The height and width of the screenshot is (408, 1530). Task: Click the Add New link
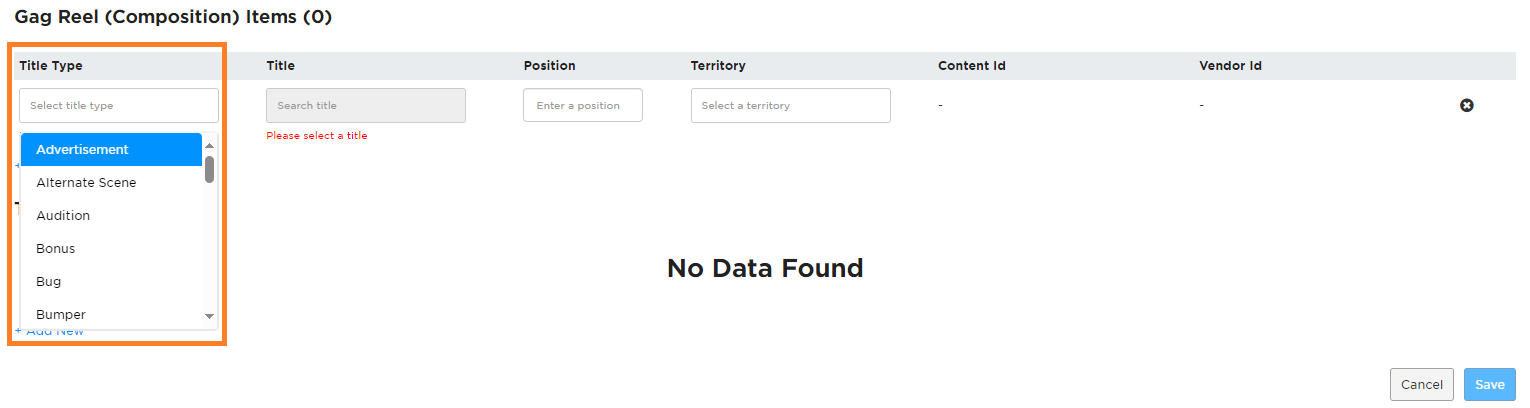49,331
